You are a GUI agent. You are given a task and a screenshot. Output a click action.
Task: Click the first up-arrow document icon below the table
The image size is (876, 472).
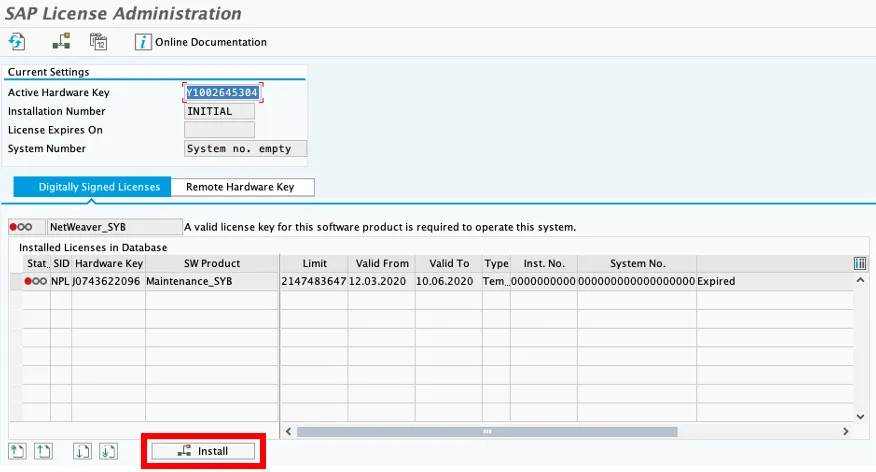click(17, 451)
